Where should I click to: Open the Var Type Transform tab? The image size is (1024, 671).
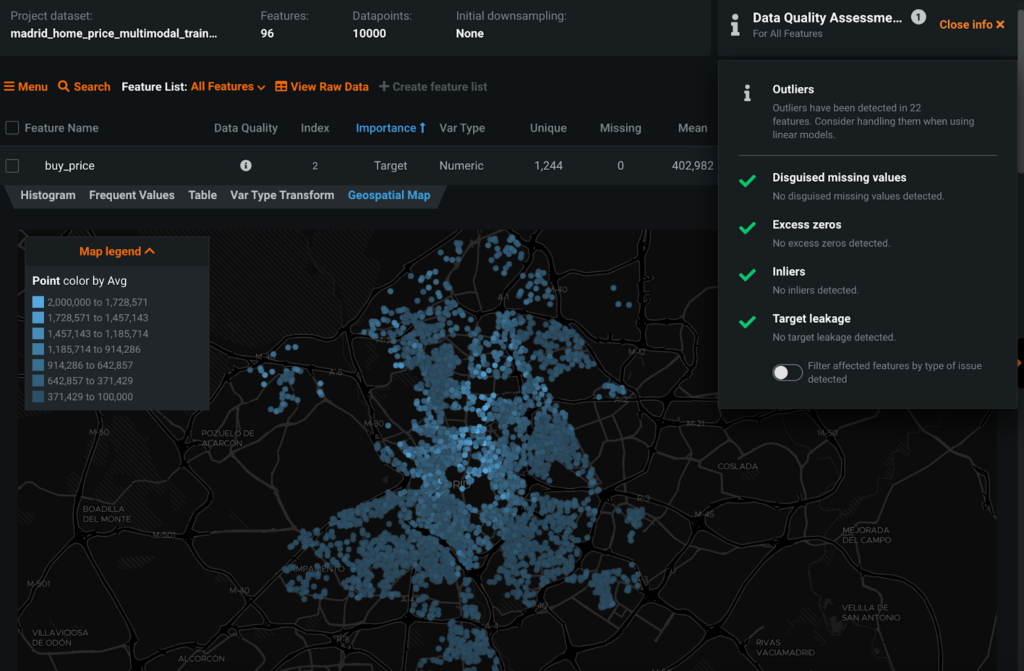[x=282, y=195]
